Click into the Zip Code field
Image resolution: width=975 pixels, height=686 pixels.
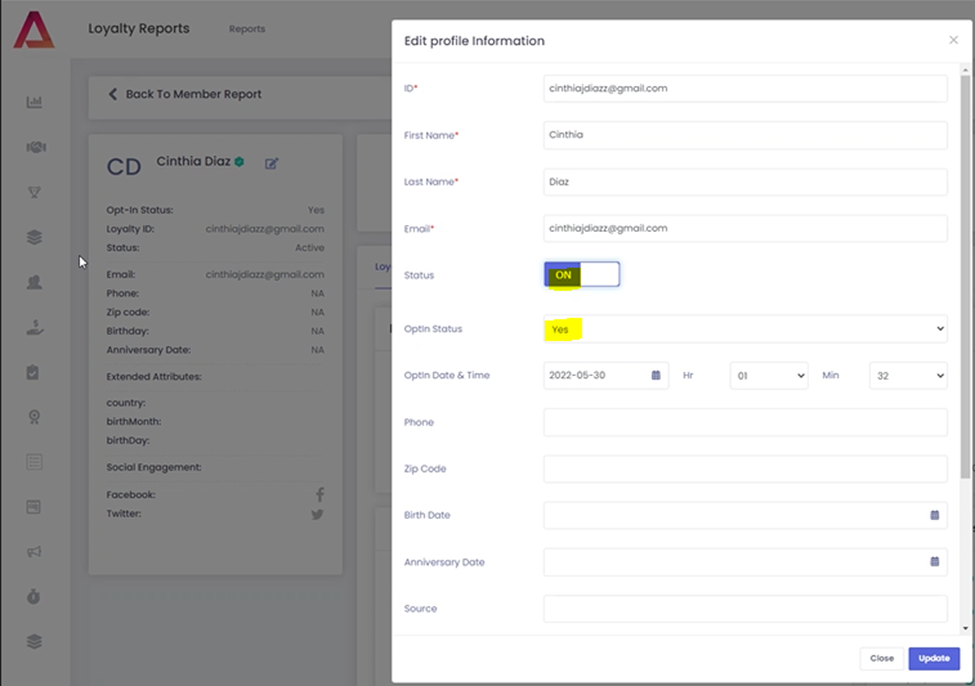[x=745, y=469]
